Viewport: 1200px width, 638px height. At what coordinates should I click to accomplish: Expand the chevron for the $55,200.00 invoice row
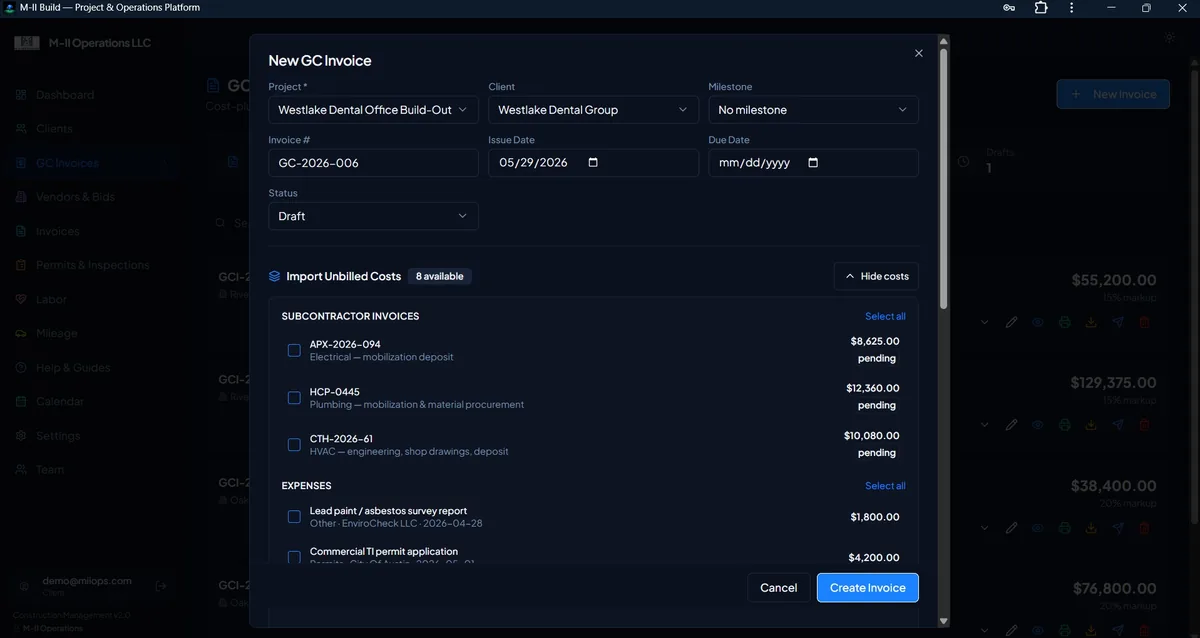(x=984, y=323)
